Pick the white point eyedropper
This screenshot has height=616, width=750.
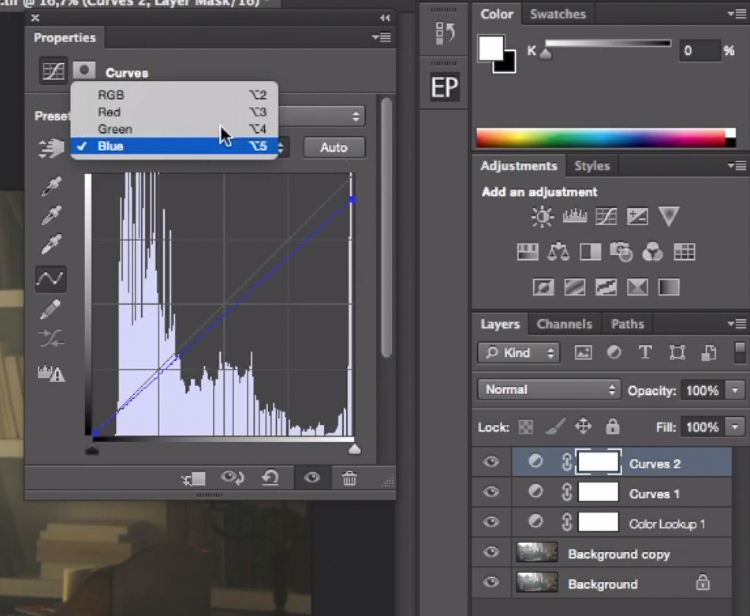[51, 244]
